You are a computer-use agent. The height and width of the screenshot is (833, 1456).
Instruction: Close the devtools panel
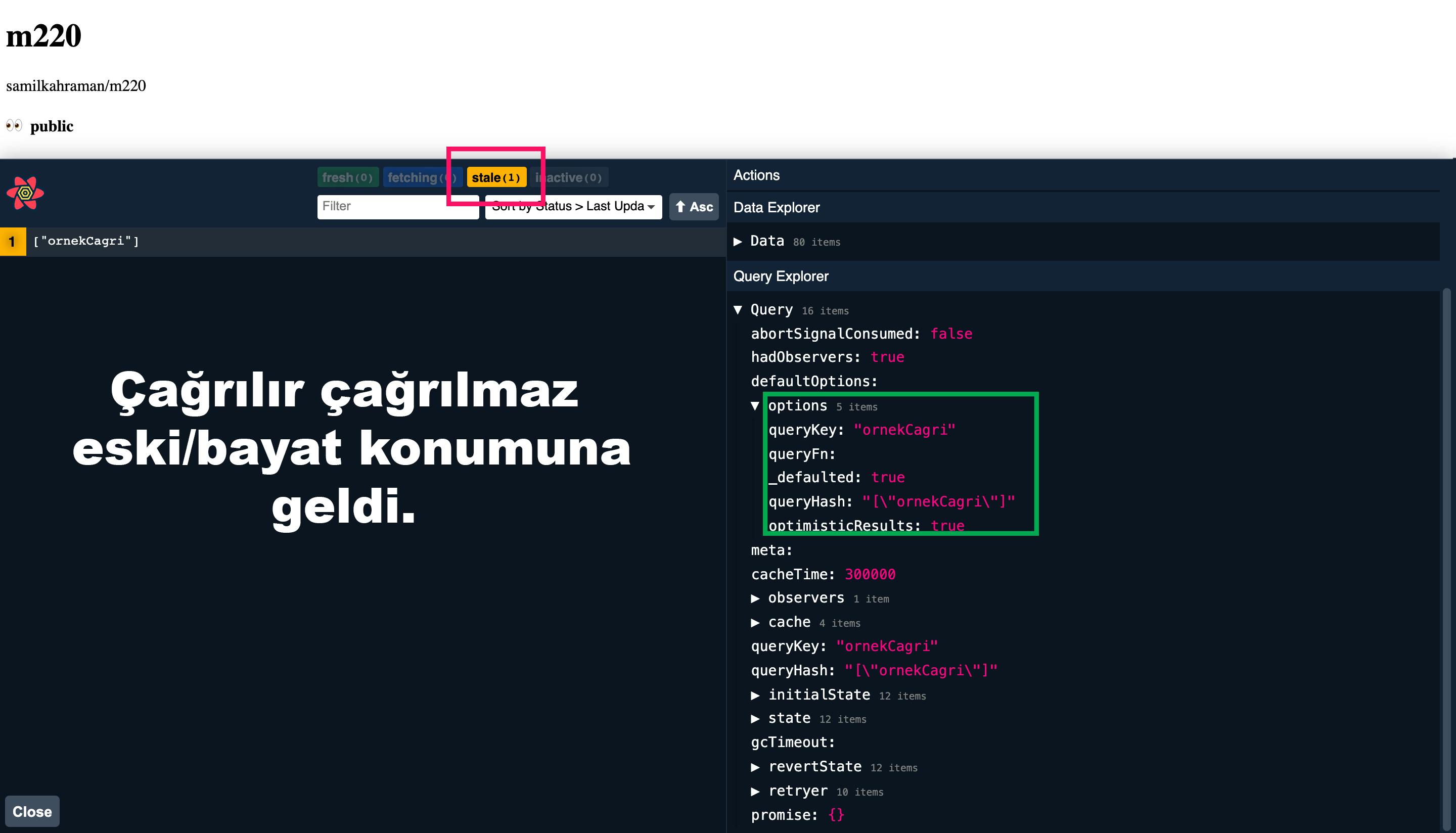(x=32, y=811)
